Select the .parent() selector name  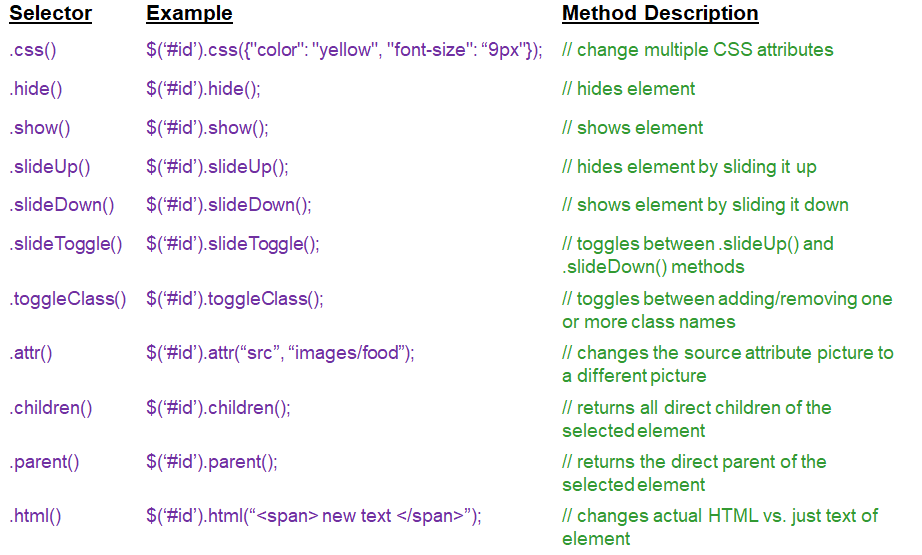tap(44, 462)
